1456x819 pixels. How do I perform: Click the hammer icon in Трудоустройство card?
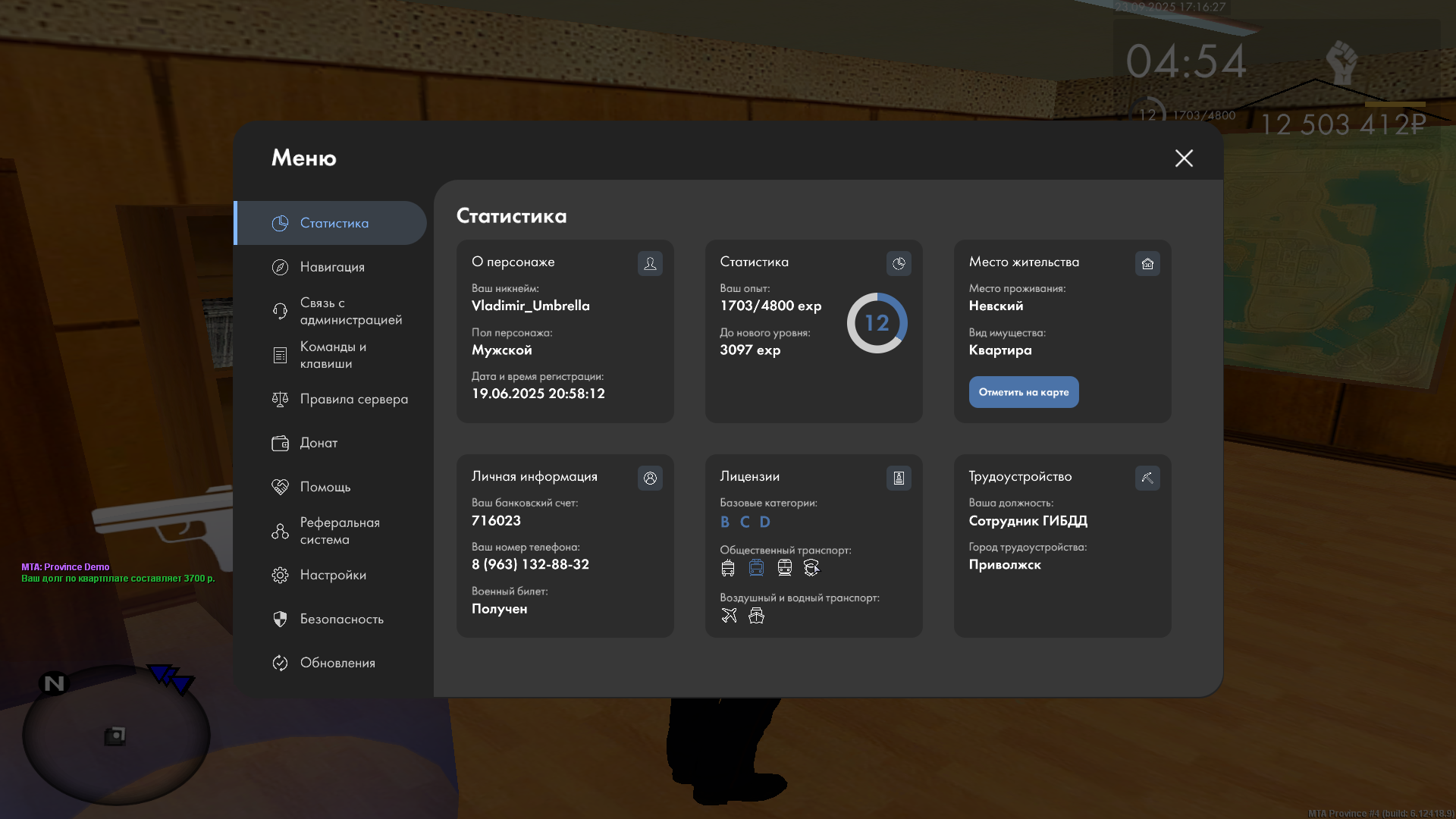coord(1147,478)
